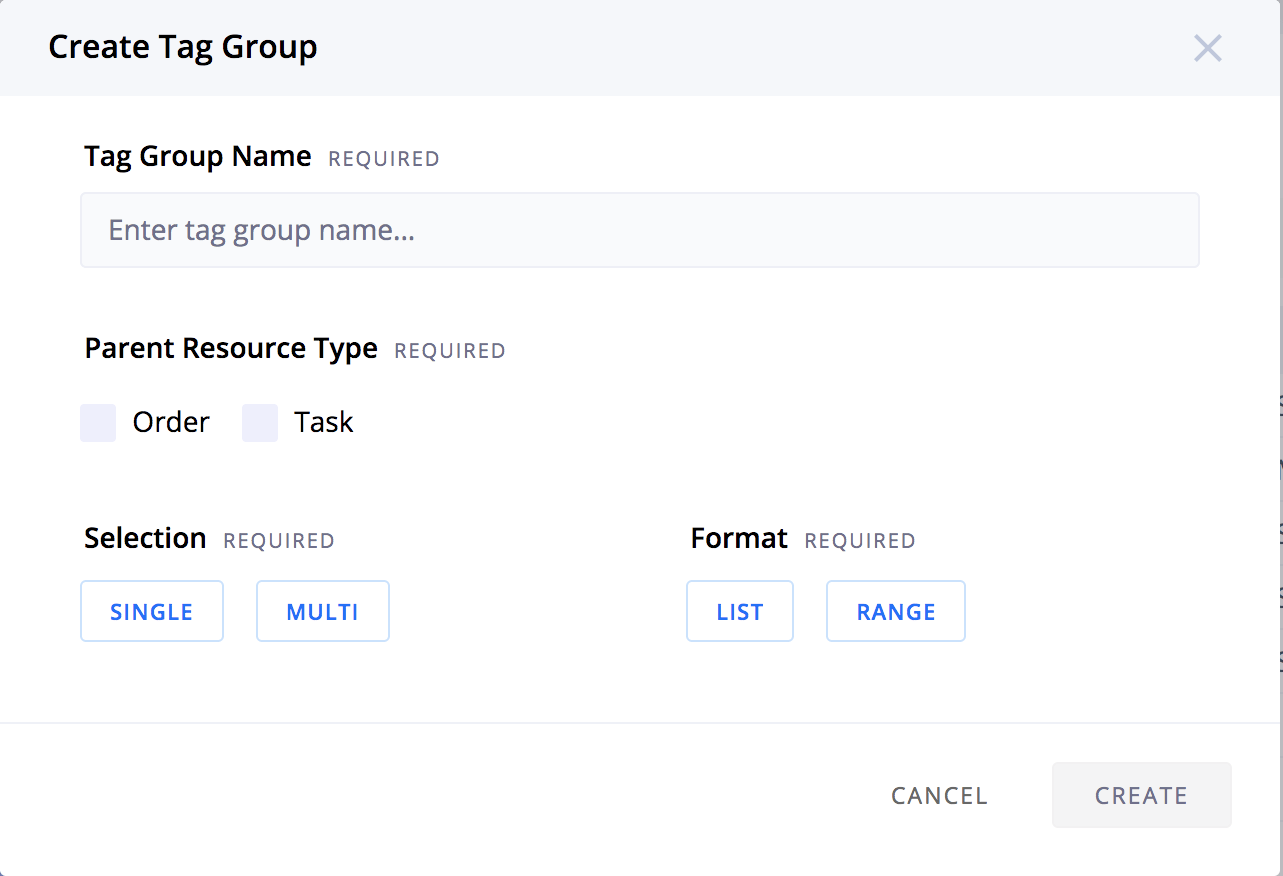The height and width of the screenshot is (876, 1283).
Task: Click the scrollbar on the right edge
Action: (1277, 440)
